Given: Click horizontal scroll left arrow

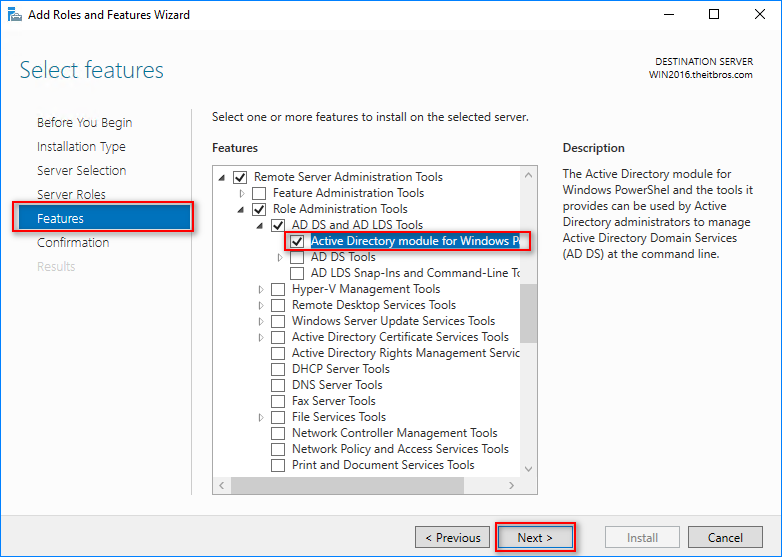Looking at the screenshot, I should [x=221, y=485].
